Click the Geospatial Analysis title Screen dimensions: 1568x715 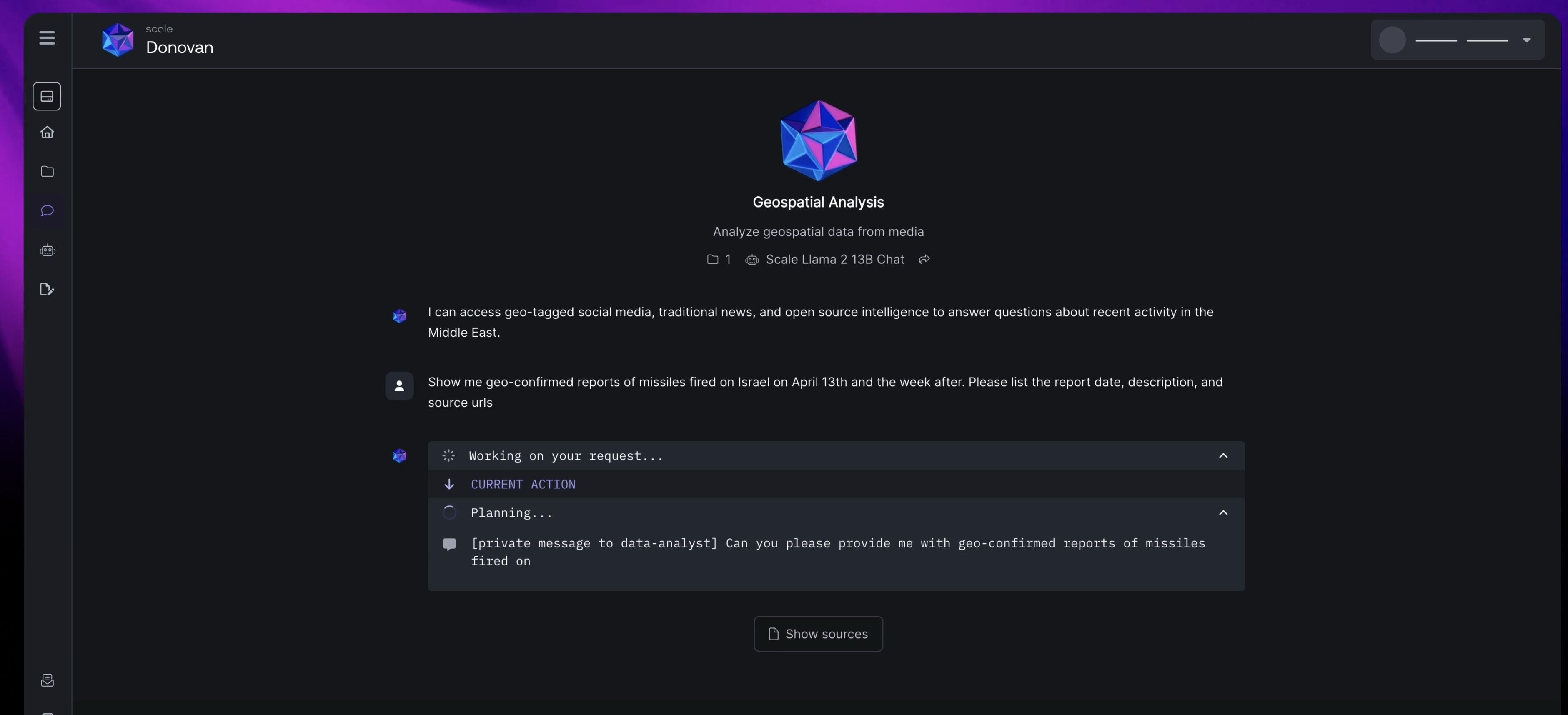[817, 202]
